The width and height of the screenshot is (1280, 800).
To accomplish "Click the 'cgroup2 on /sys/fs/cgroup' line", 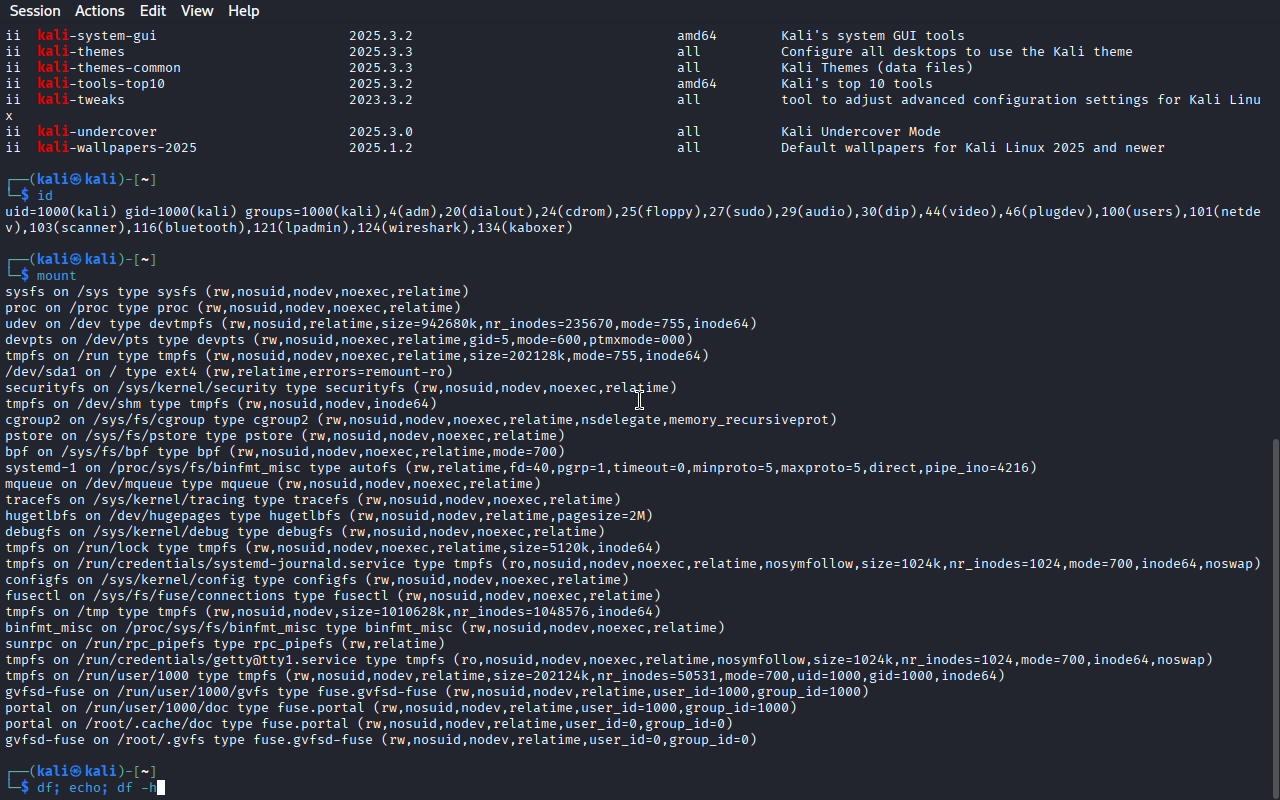I will (420, 420).
